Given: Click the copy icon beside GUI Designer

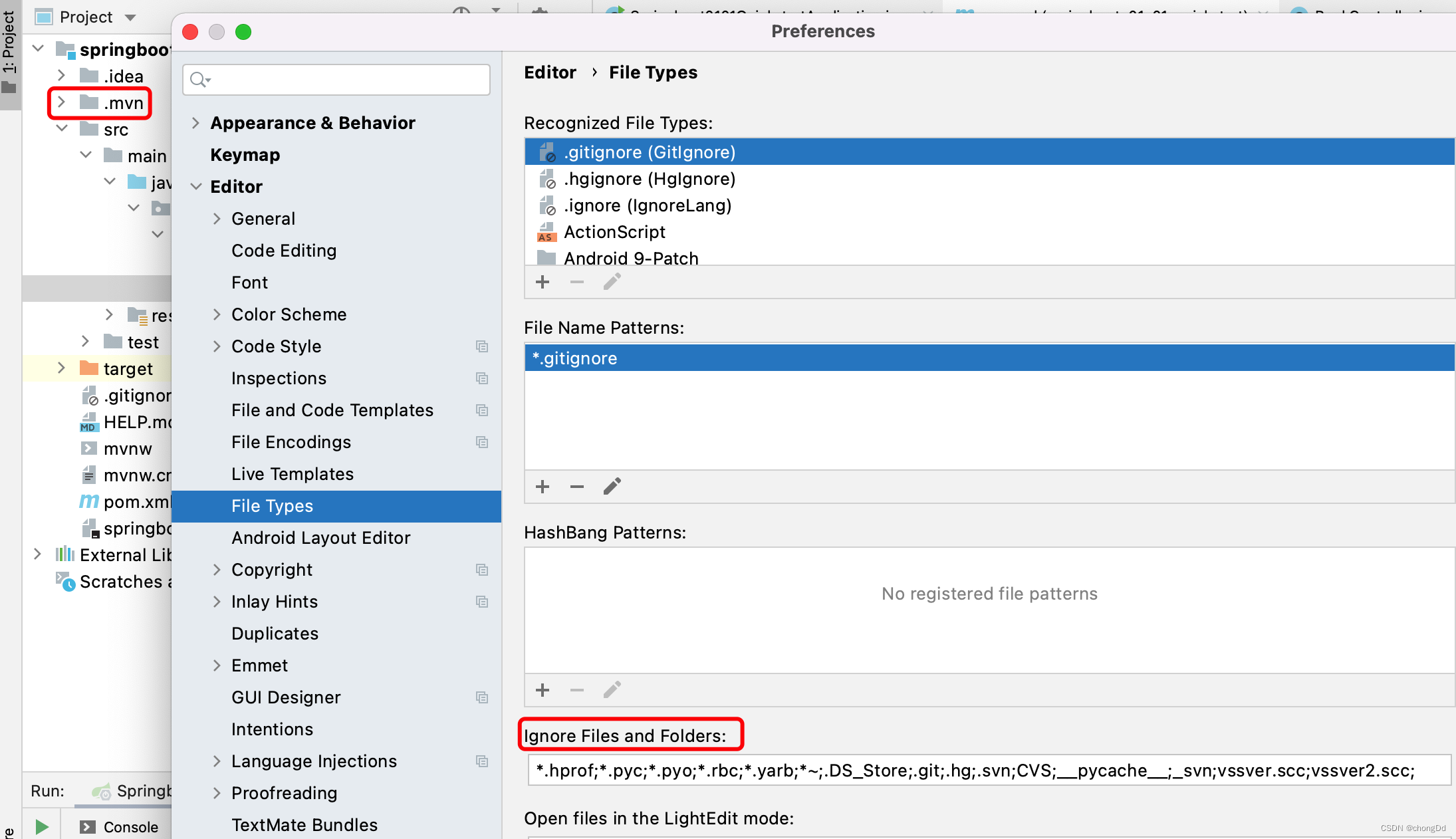Looking at the screenshot, I should (482, 697).
